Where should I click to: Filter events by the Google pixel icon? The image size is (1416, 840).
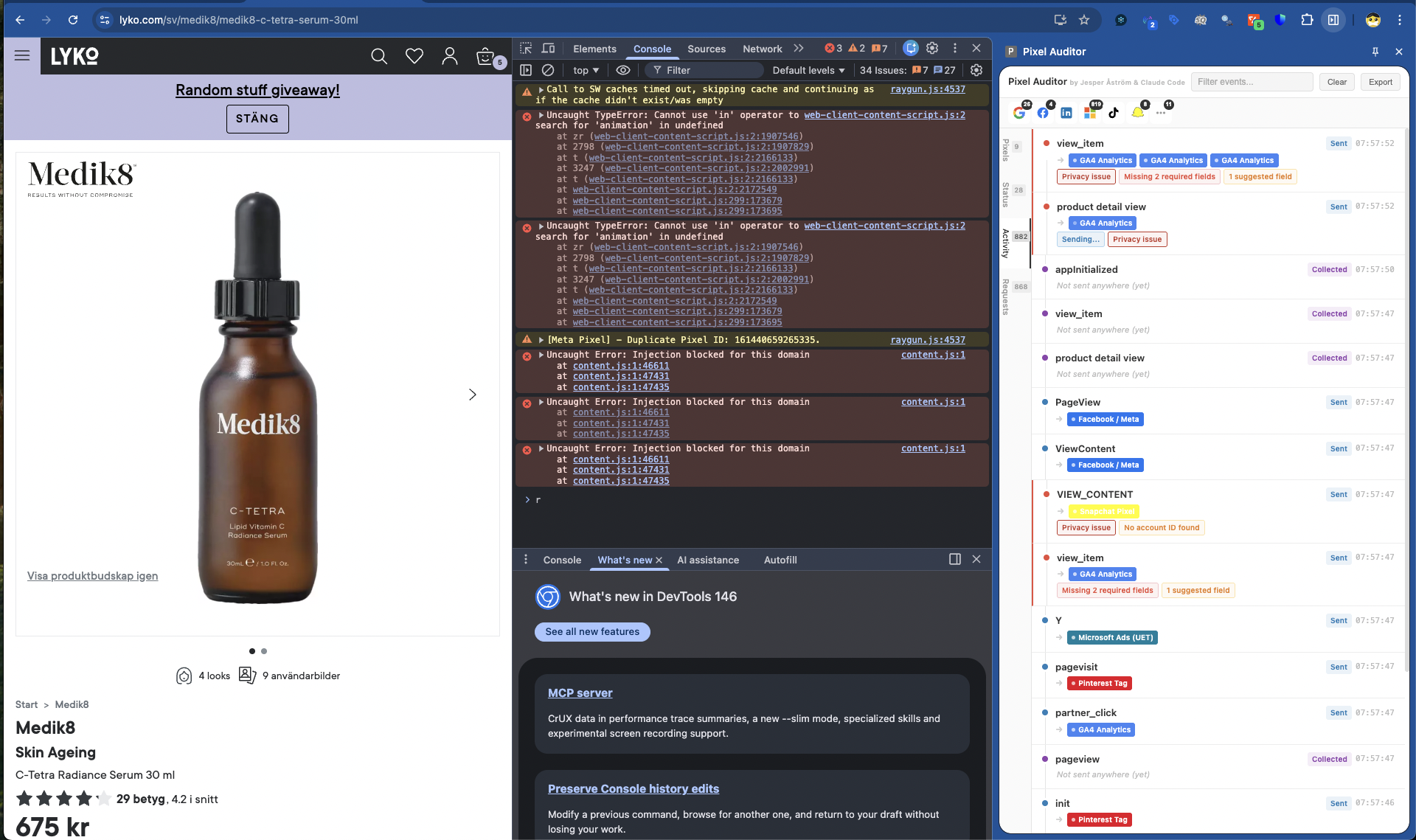pyautogui.click(x=1021, y=113)
